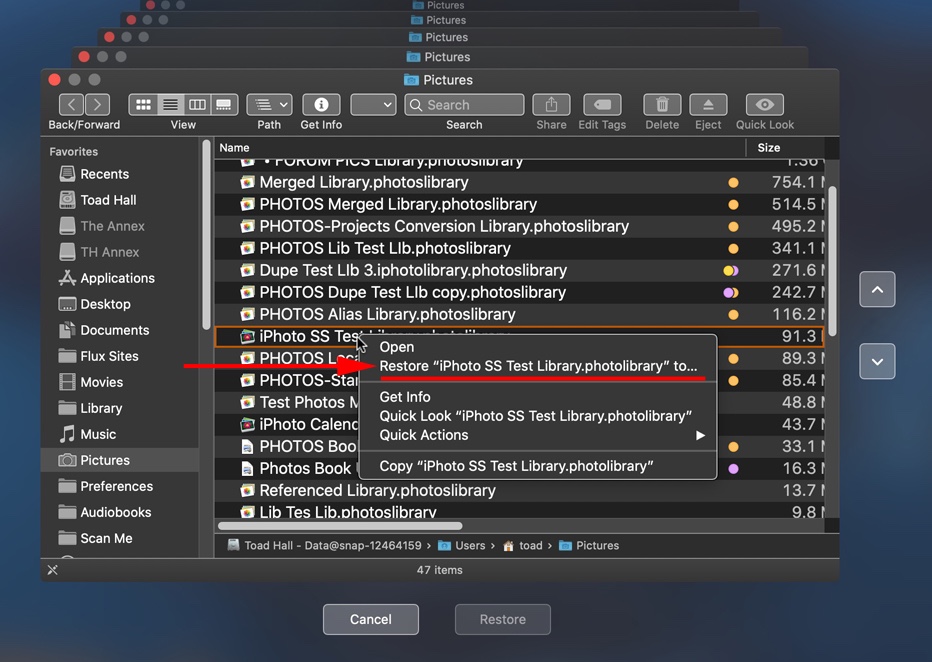Select PHOTOS-Projects Conversion Library.photoslibrary
Viewport: 932px width, 662px height.
pyautogui.click(x=519, y=226)
